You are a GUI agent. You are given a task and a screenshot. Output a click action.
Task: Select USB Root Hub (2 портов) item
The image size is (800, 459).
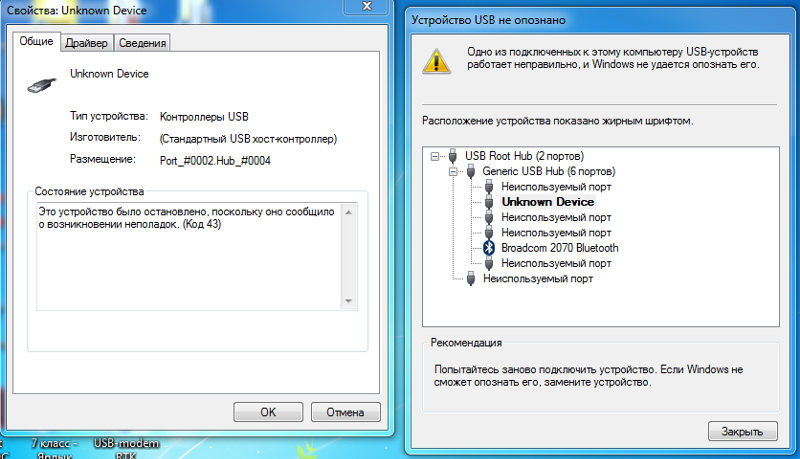point(524,156)
